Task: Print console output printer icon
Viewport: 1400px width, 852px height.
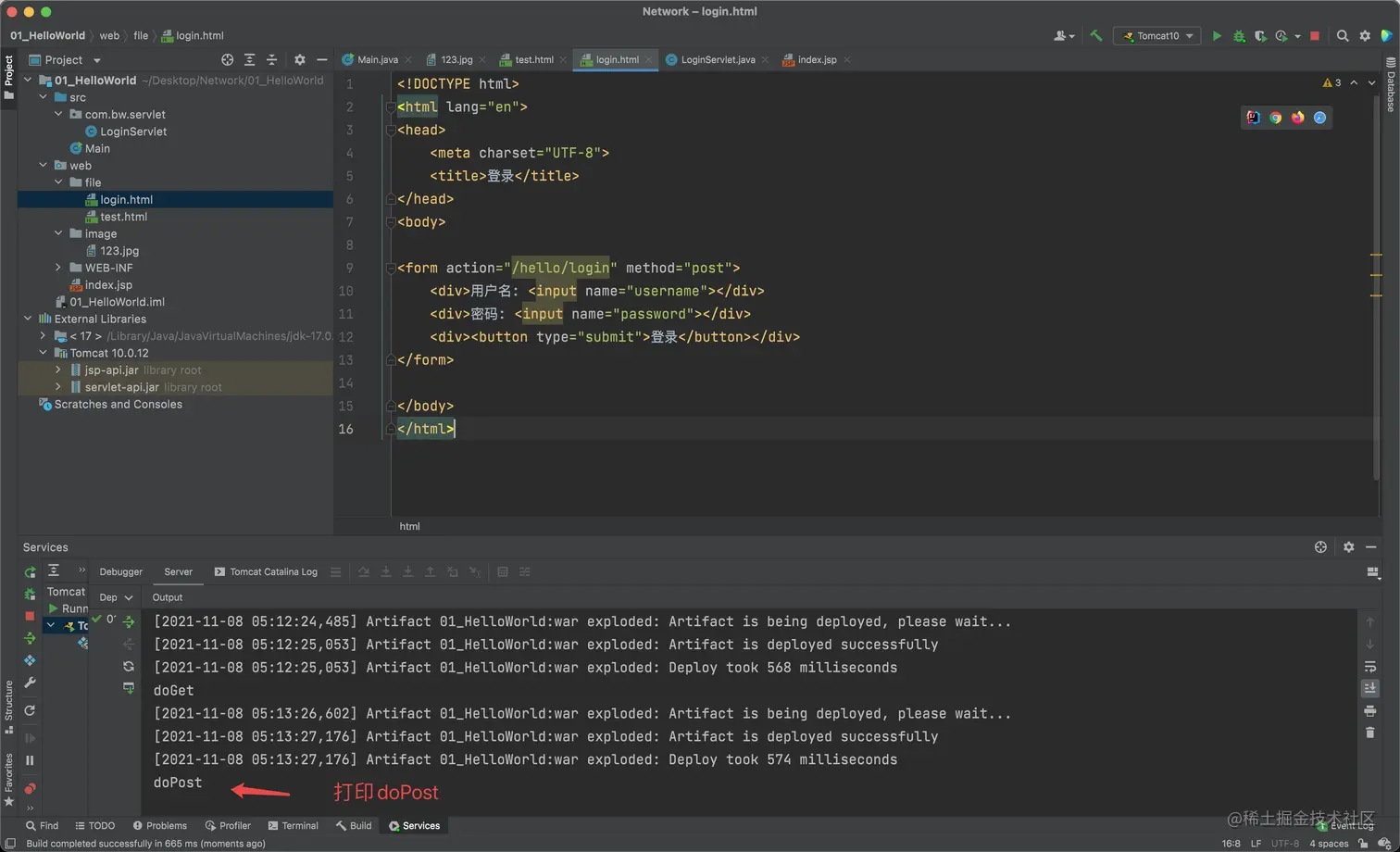Action: click(1370, 710)
